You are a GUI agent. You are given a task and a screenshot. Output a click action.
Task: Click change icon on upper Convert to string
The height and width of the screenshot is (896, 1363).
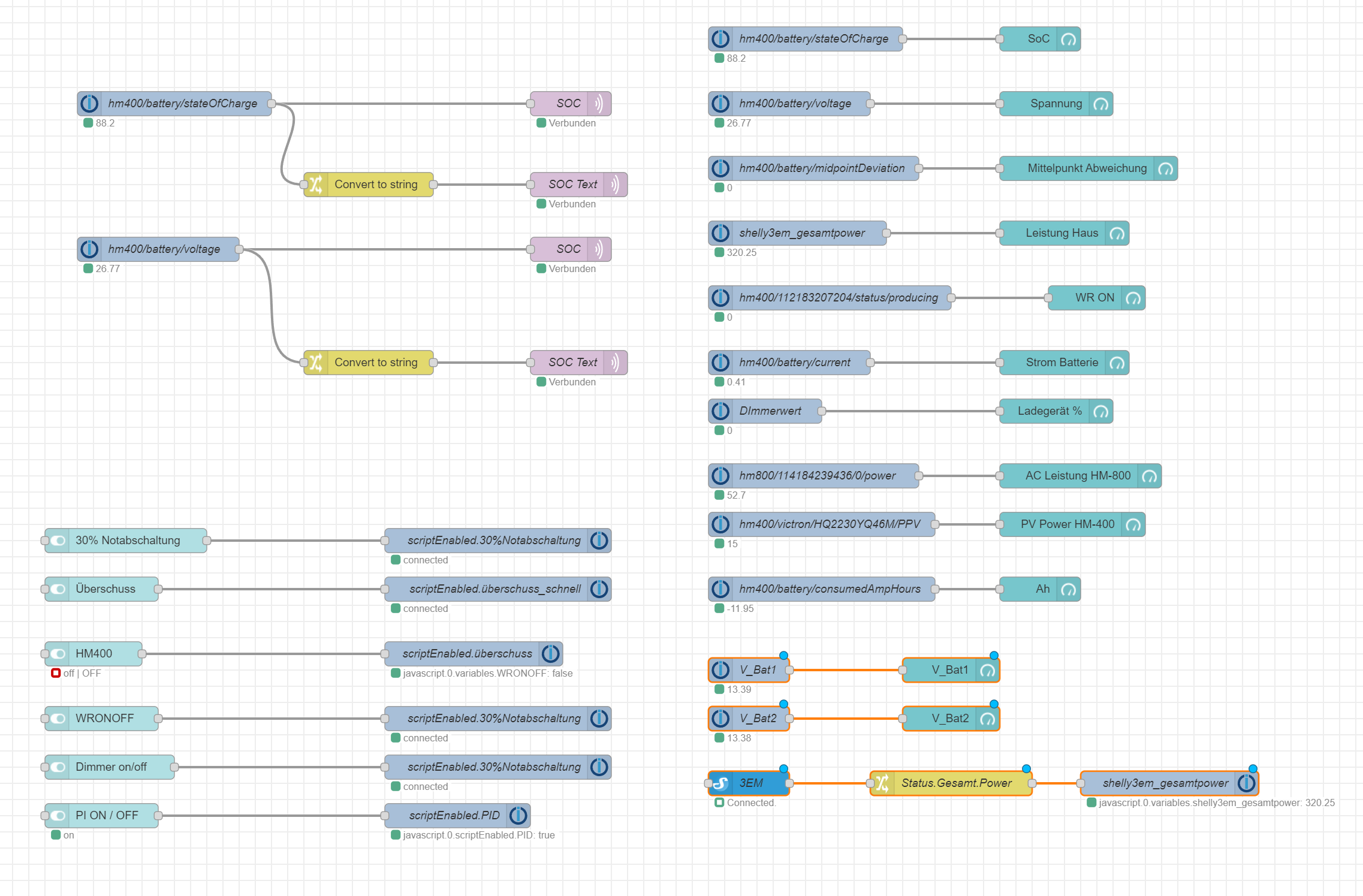point(316,185)
